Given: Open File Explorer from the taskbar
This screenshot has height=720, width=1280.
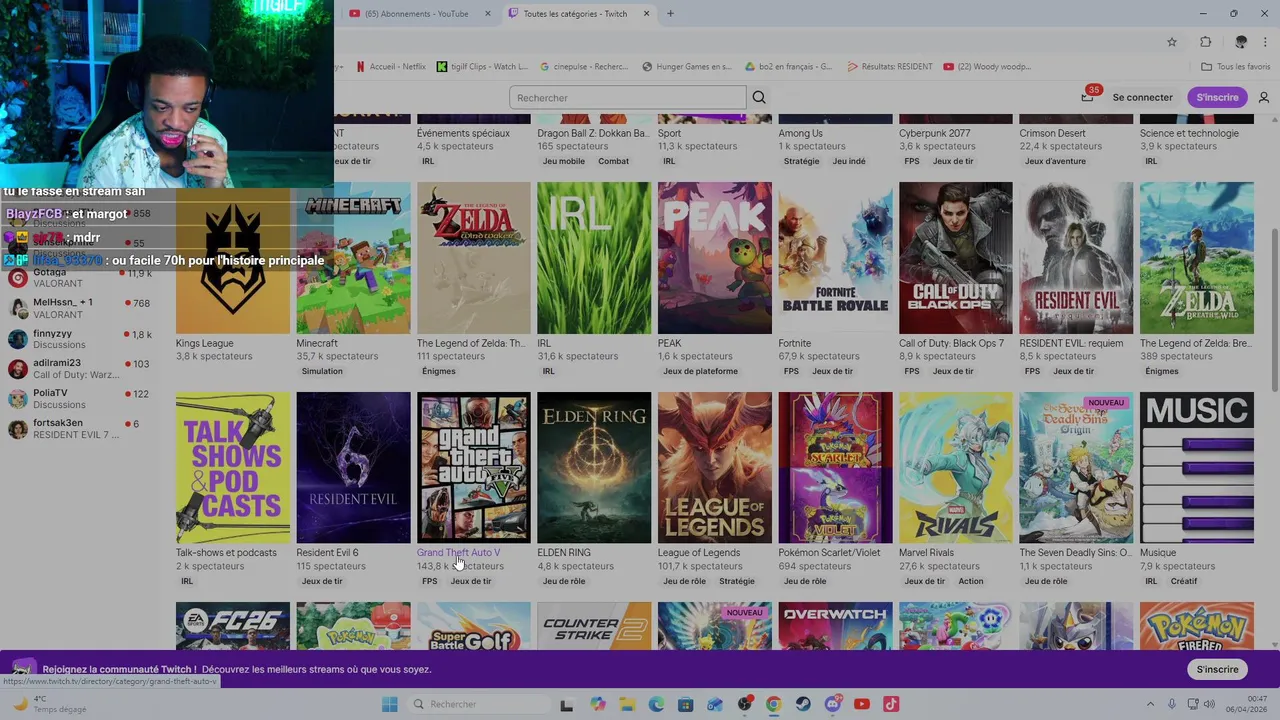Looking at the screenshot, I should 627,704.
